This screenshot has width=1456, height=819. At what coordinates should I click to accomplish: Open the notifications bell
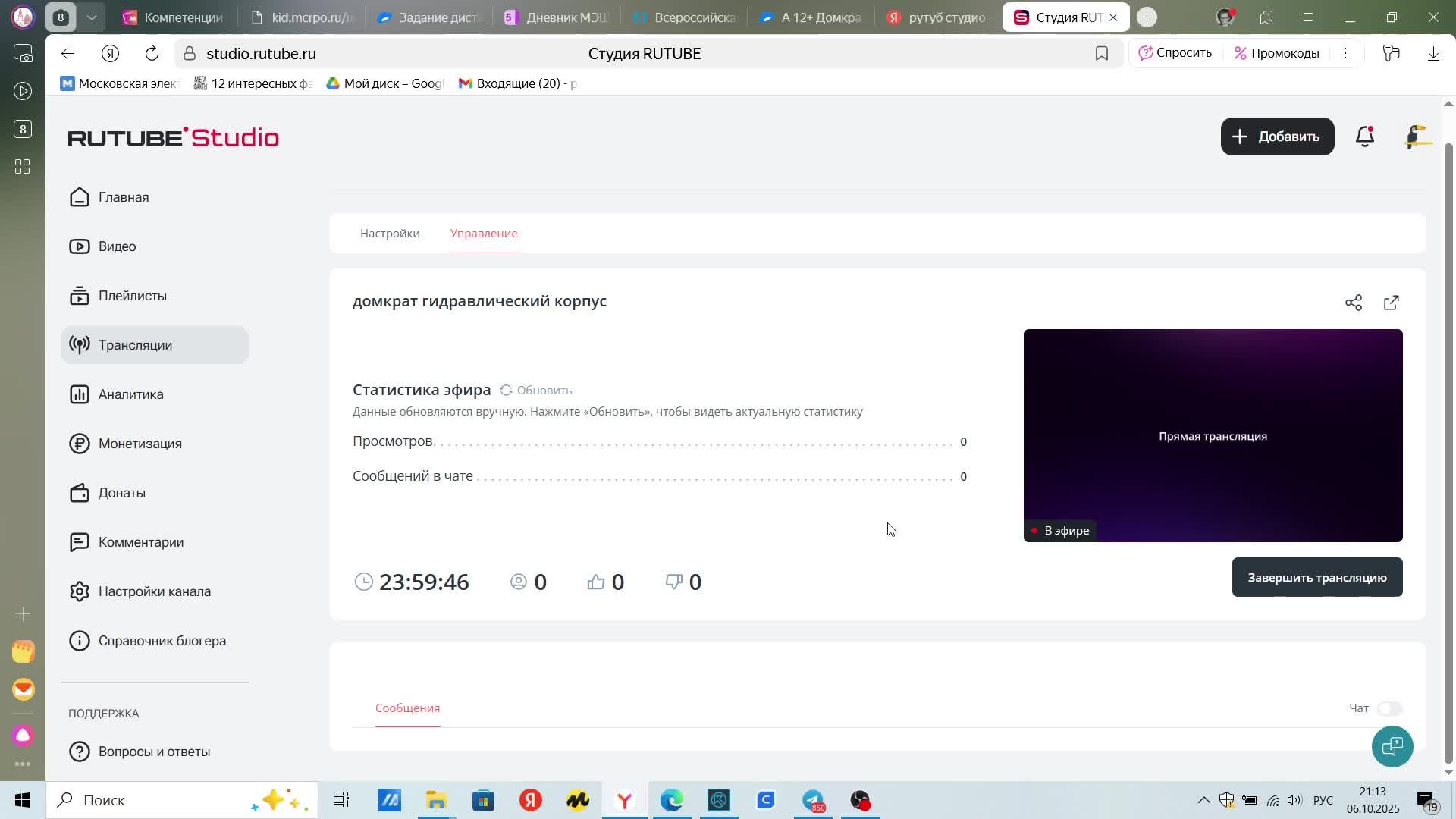[1365, 136]
